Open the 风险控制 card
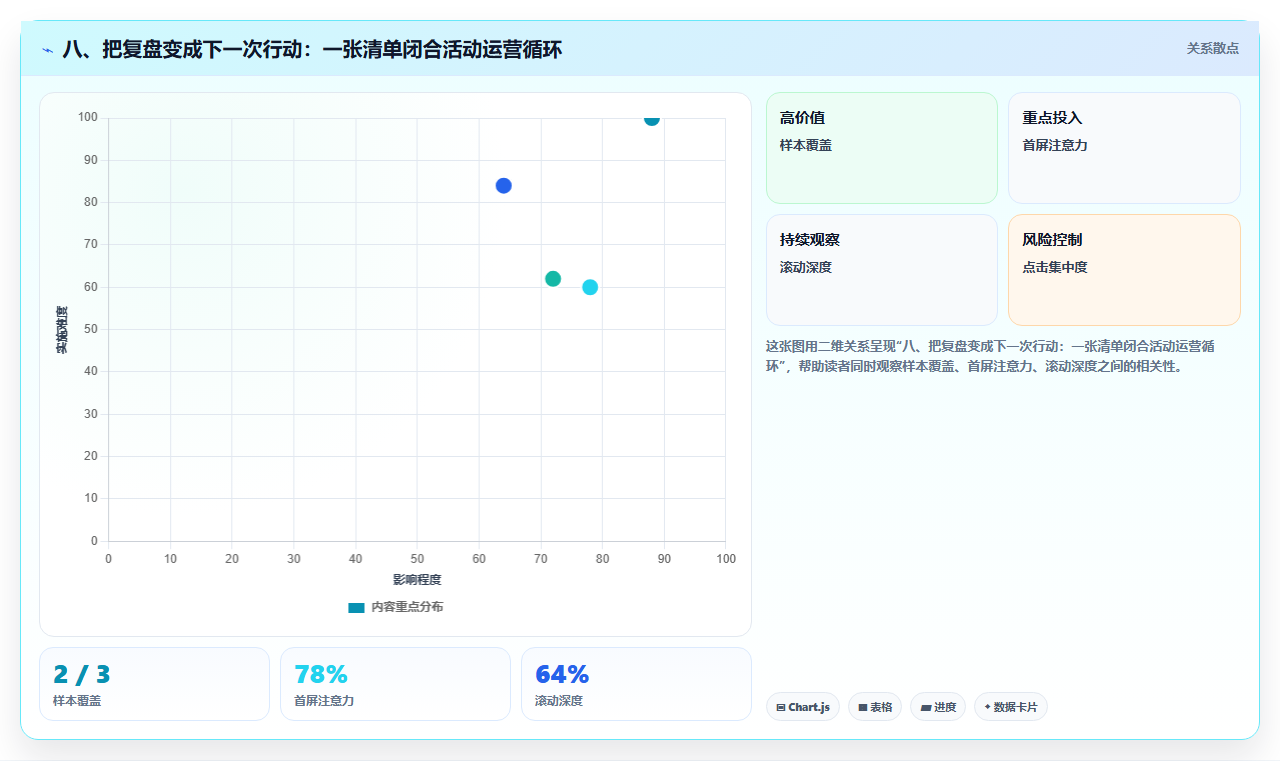Image resolution: width=1280 pixels, height=761 pixels. tap(1124, 270)
